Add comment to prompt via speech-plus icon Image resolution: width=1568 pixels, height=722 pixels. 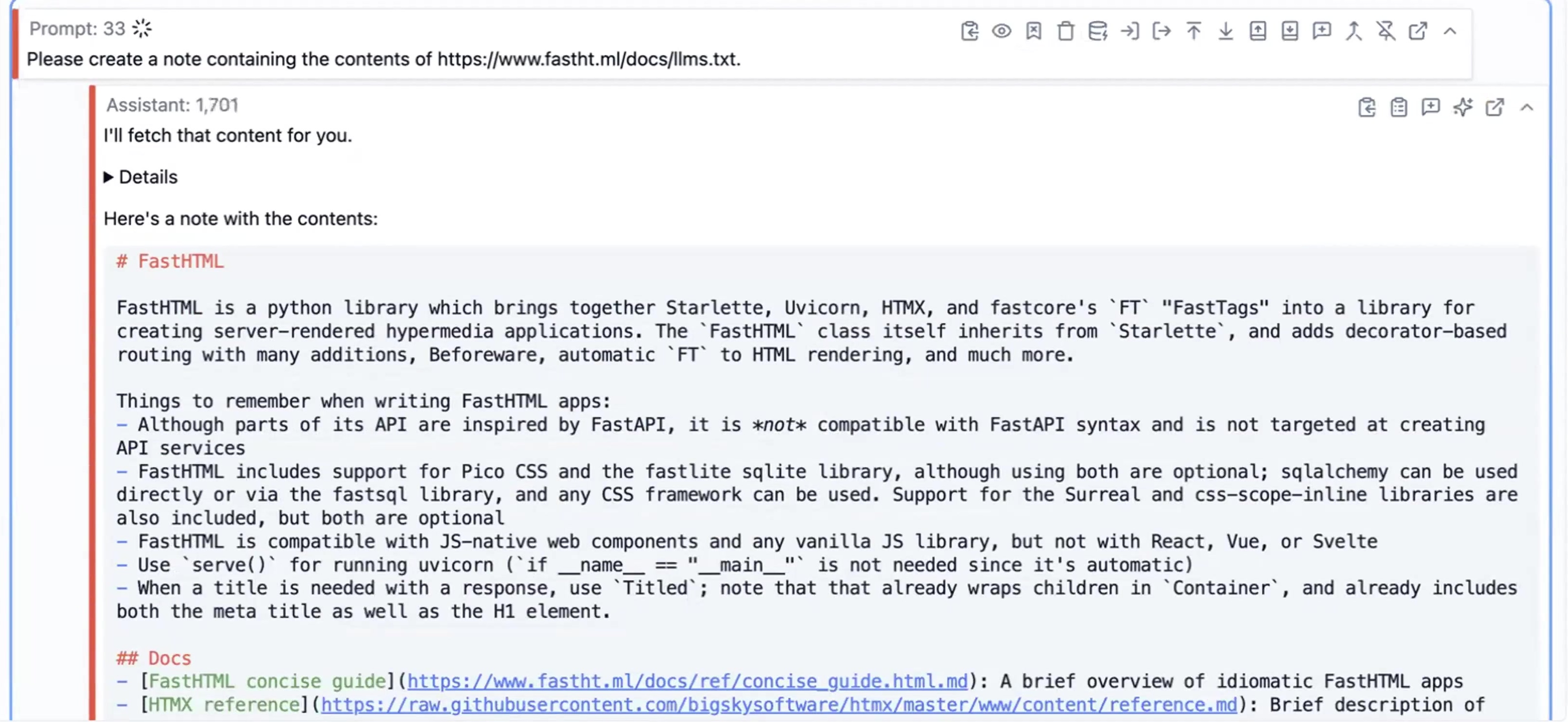coord(1321,31)
